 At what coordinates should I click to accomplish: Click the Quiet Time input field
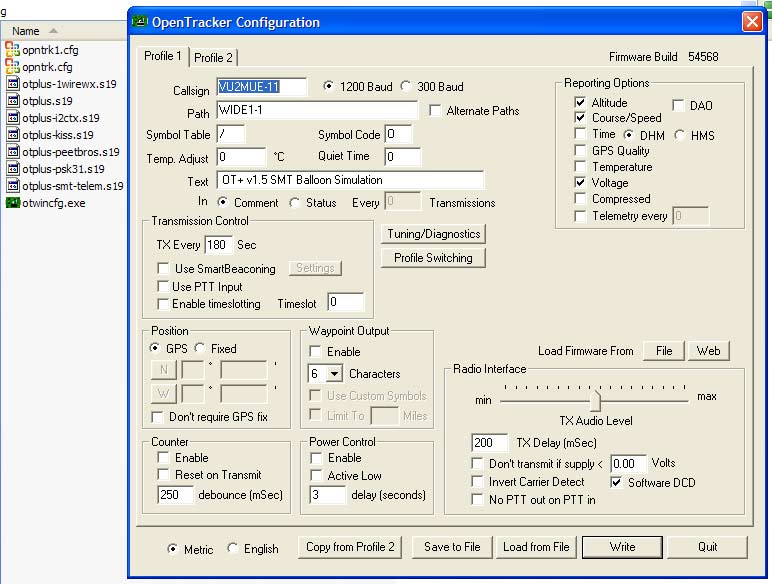point(403,157)
